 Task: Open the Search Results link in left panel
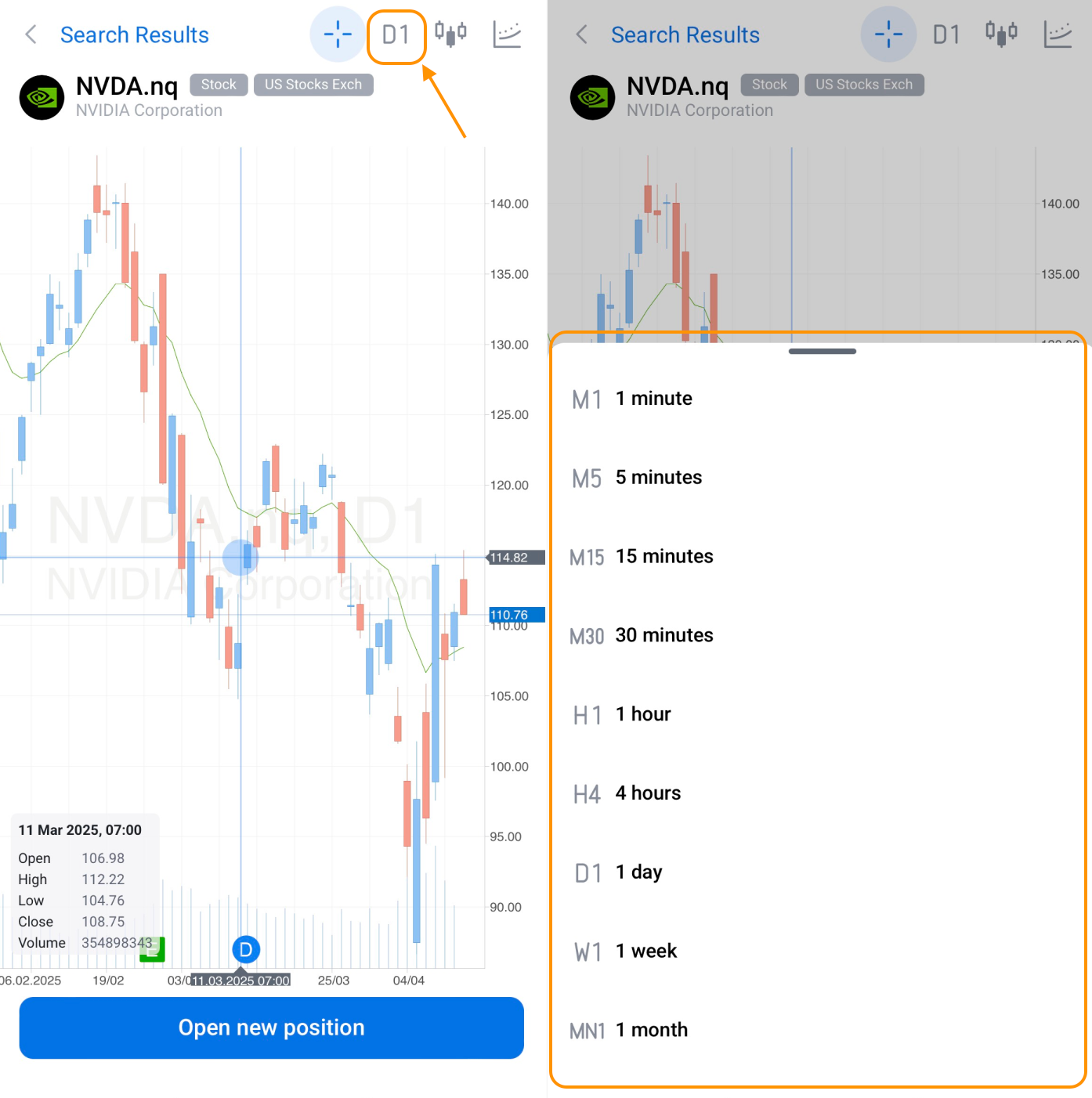(135, 35)
